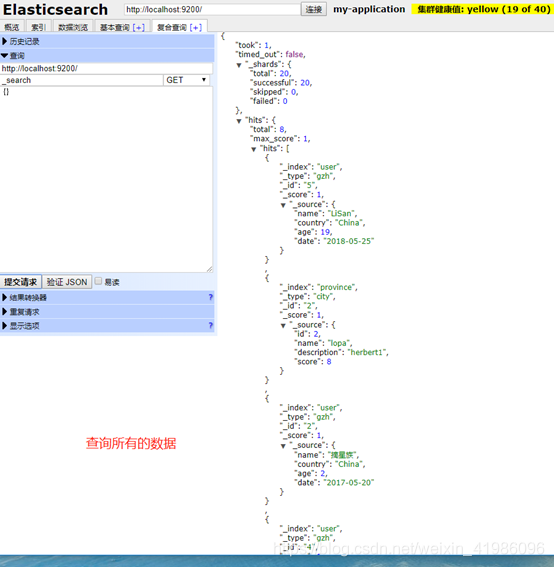Click the 验证 JSON button
Image resolution: width=554 pixels, height=567 pixels.
click(67, 282)
